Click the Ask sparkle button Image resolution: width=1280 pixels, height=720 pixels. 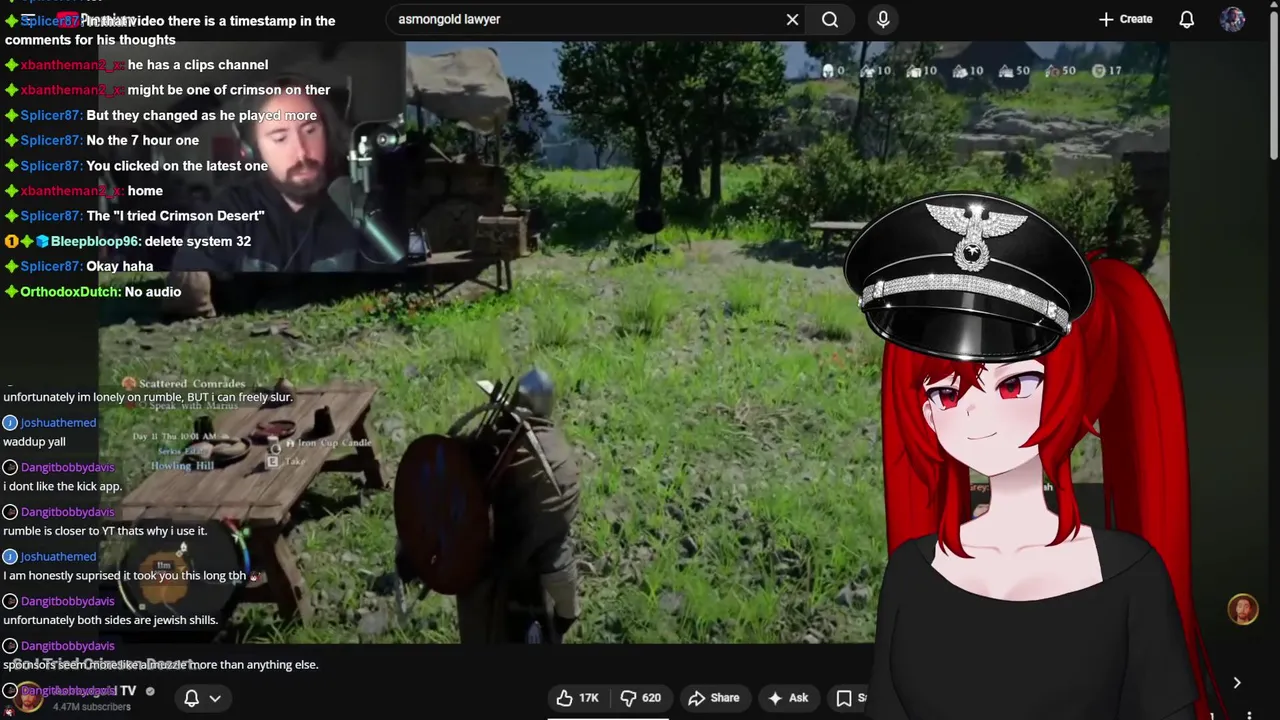click(x=788, y=698)
